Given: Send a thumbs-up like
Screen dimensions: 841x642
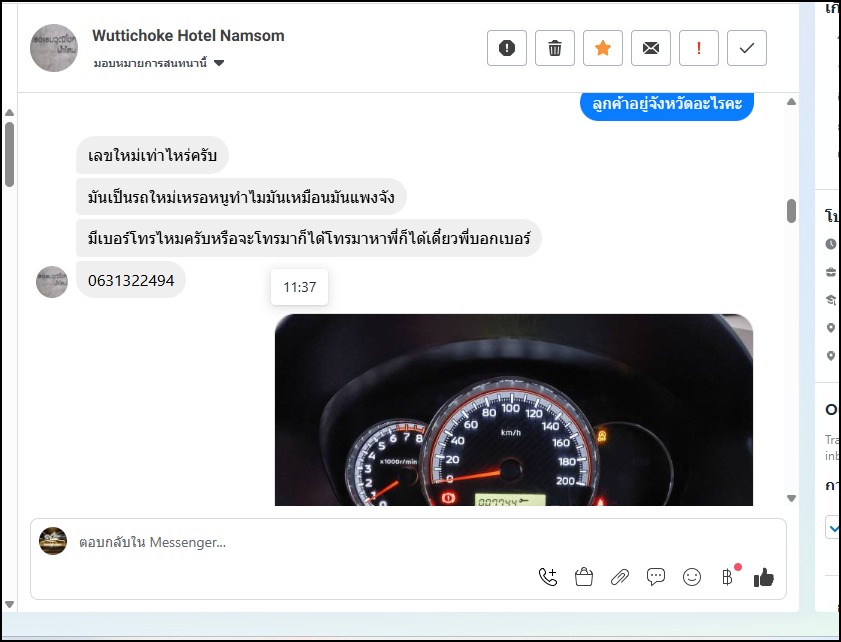Looking at the screenshot, I should coord(764,577).
